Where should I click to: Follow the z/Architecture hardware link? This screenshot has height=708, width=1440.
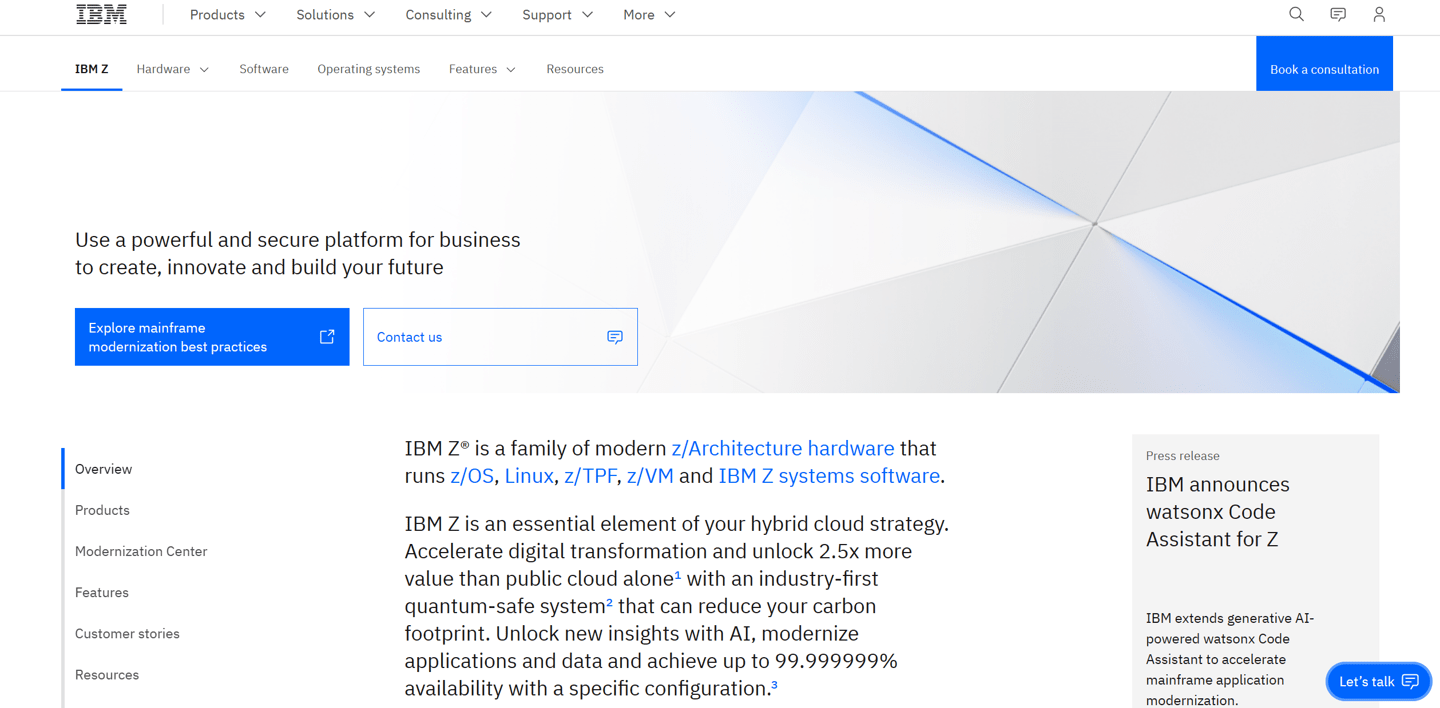pyautogui.click(x=783, y=448)
